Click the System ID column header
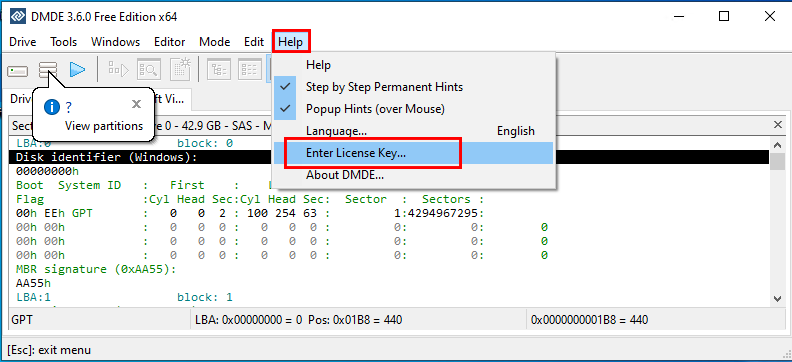This screenshot has width=792, height=362. click(89, 185)
